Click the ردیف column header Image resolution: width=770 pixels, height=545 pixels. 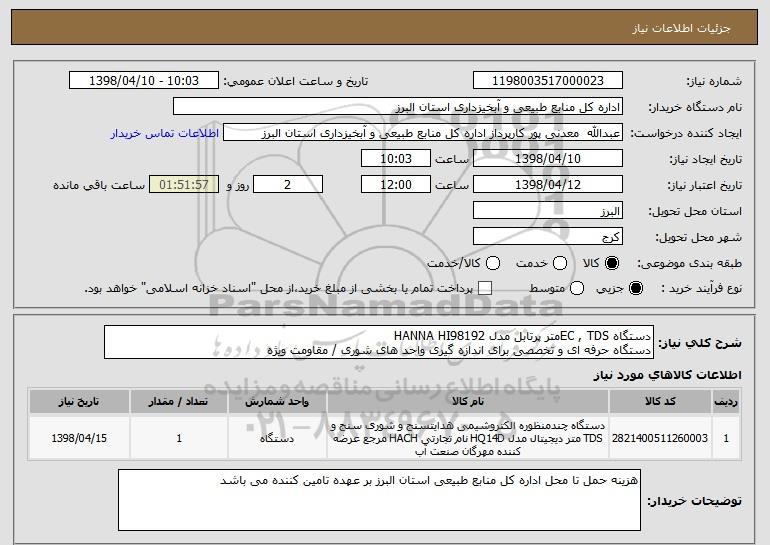tap(726, 402)
